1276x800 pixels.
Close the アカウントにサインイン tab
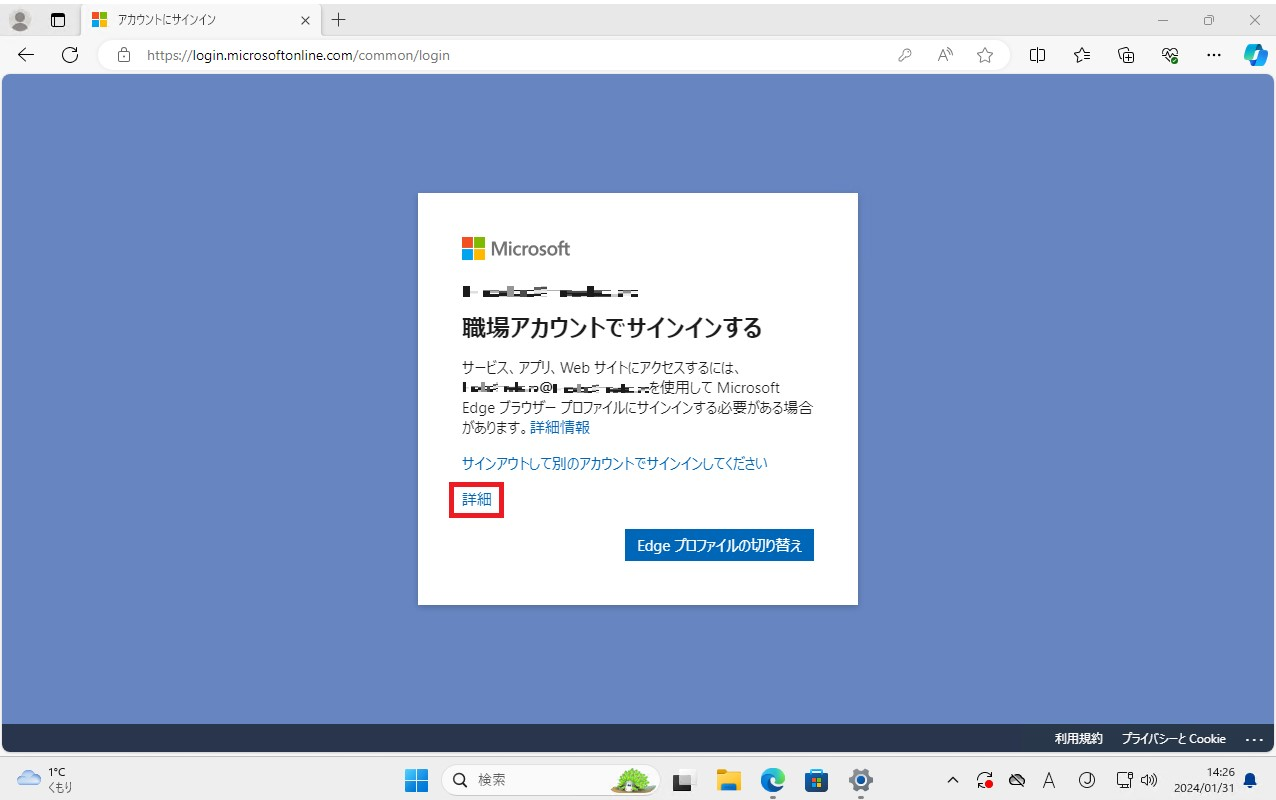pyautogui.click(x=305, y=20)
